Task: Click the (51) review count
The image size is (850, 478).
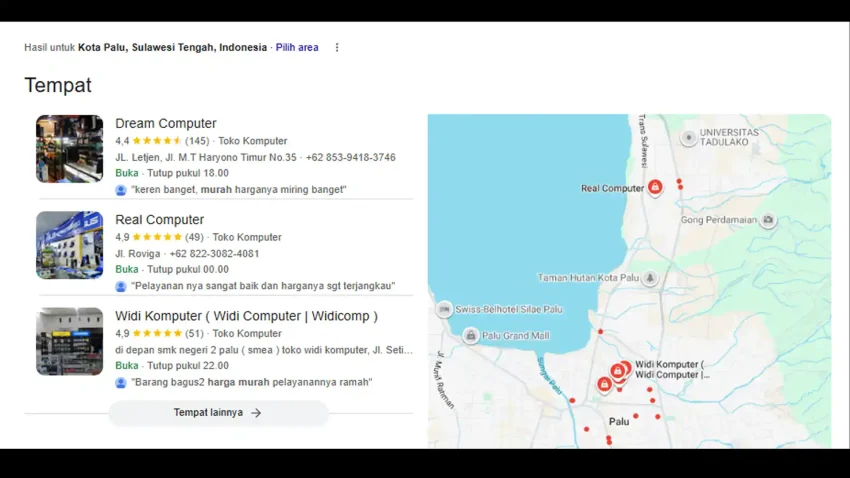Action: click(x=194, y=333)
